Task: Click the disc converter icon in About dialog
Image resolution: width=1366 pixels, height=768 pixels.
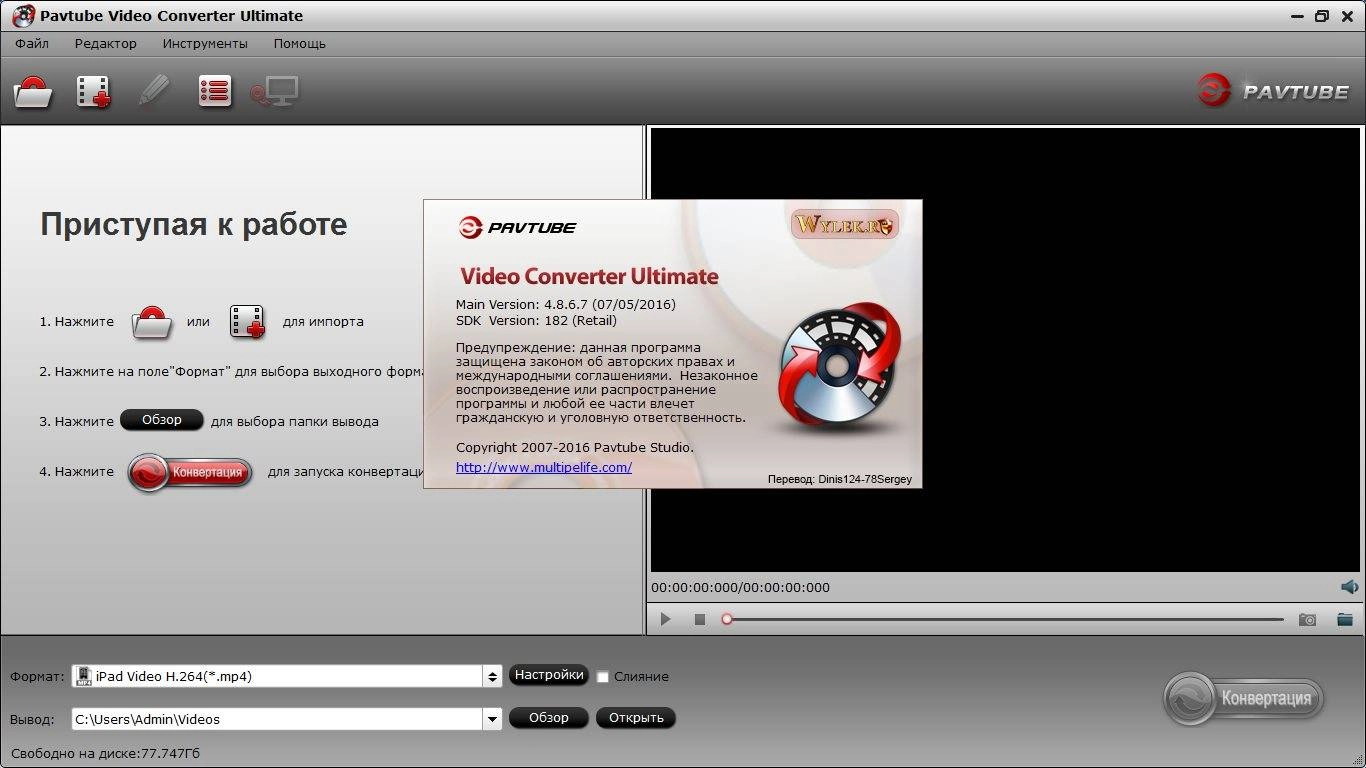Action: [838, 368]
